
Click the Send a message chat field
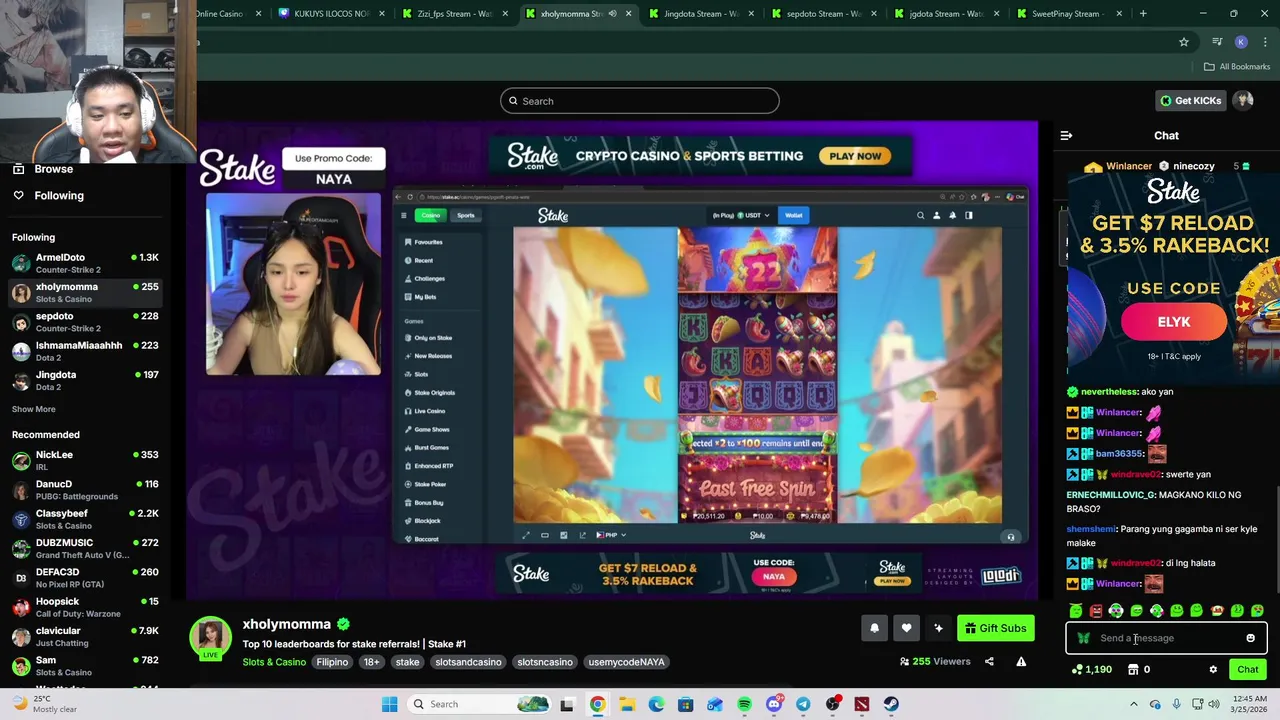click(x=1166, y=638)
